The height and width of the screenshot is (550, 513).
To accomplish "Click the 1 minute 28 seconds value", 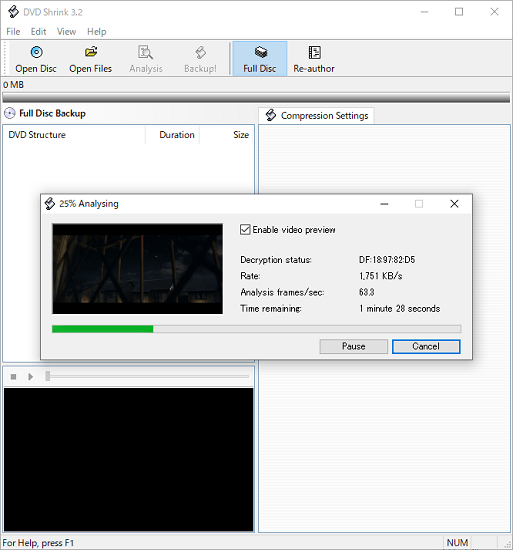I will click(399, 309).
